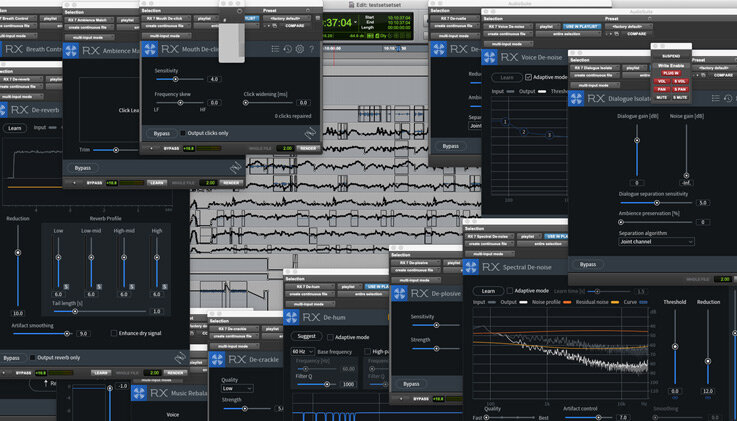Toggle Adaptive mode in Voice De-noise
Screen dimensions: 737x421
528,77
